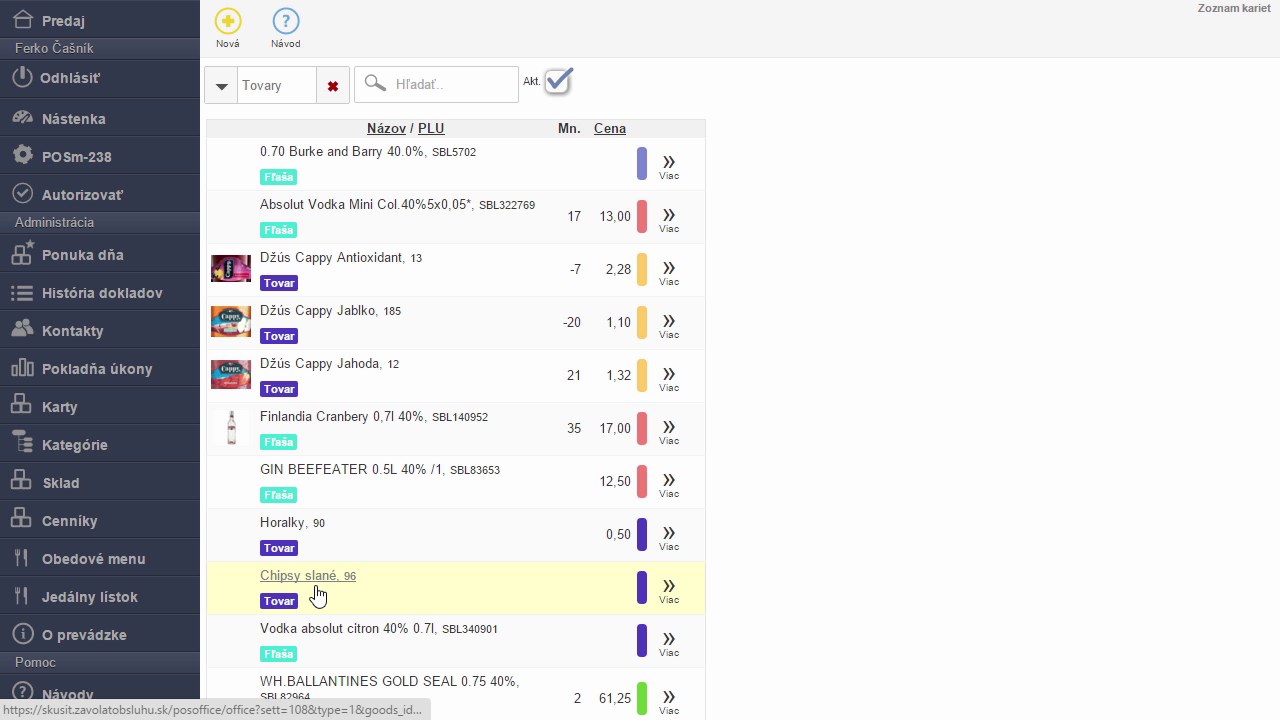Open Chipsy slané item link
The image size is (1280, 720).
[308, 575]
